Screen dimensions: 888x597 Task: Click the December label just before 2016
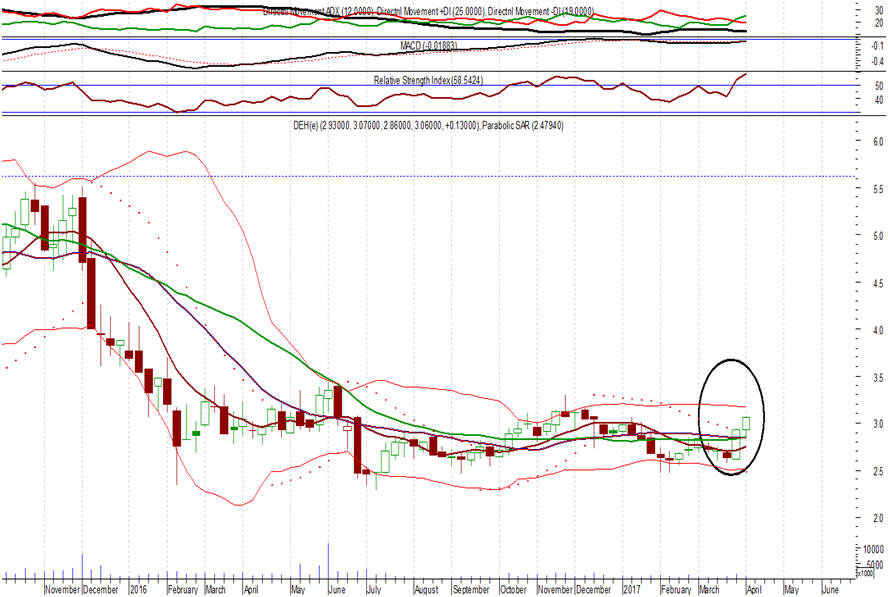coord(101,590)
